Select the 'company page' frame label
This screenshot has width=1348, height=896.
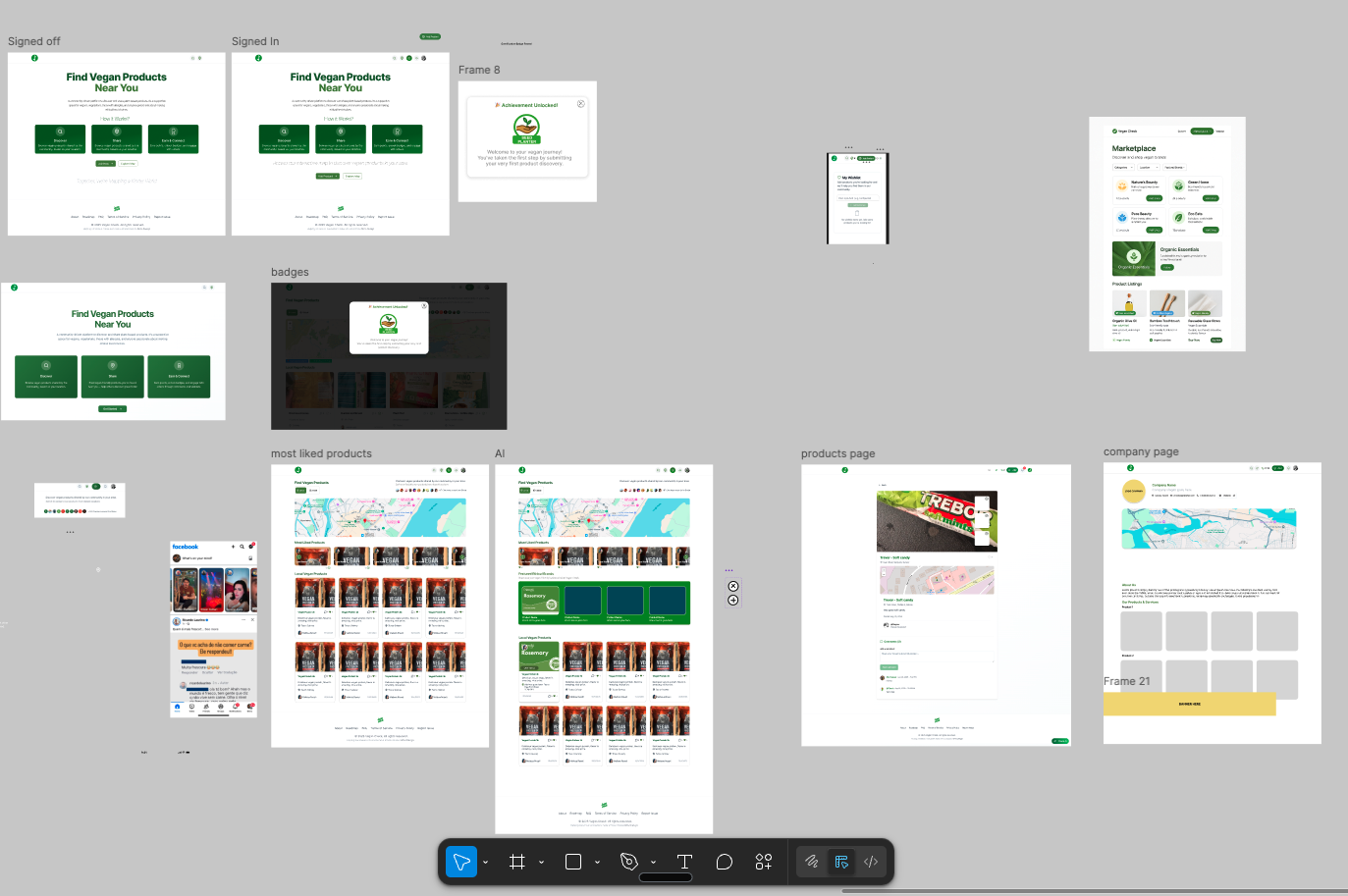click(1141, 451)
